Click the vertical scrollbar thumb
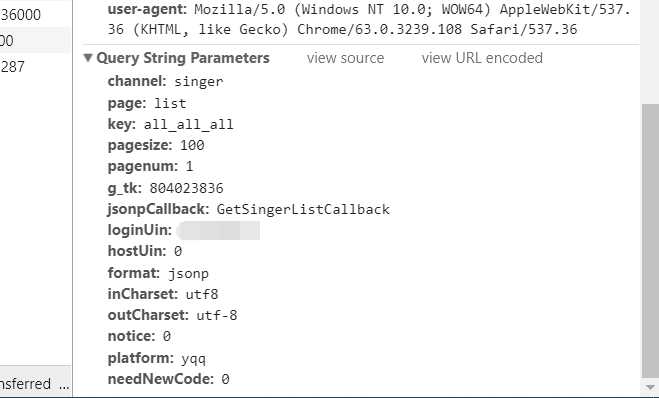The image size is (659, 398). click(650, 242)
